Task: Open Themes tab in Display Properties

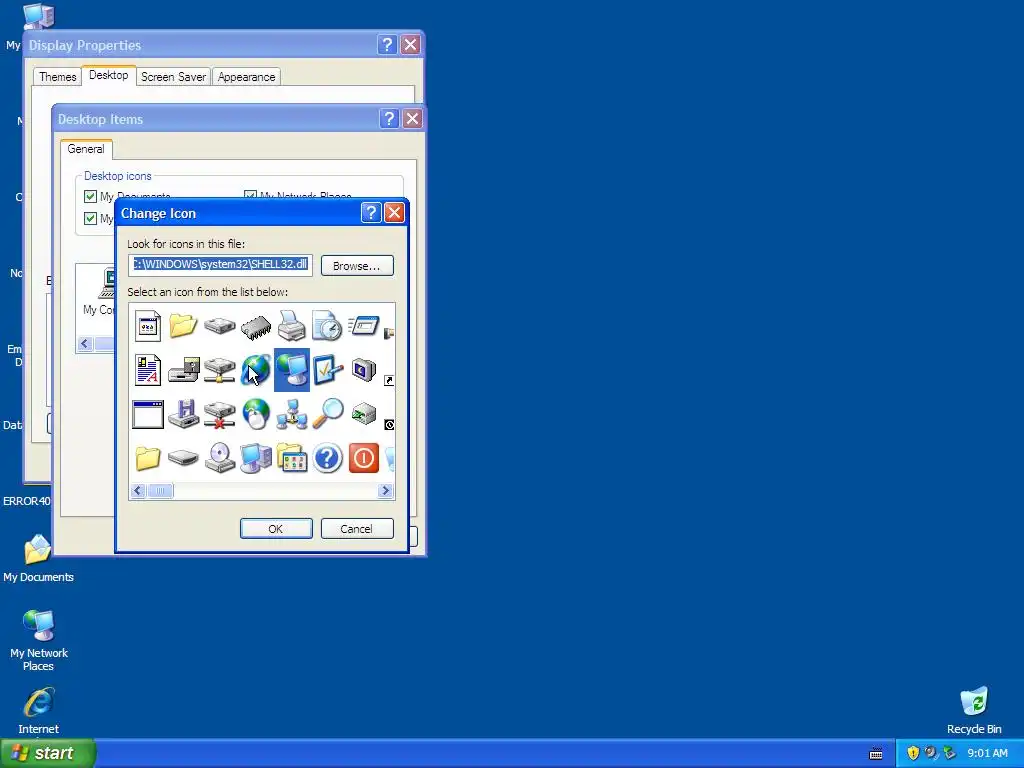Action: 57,77
